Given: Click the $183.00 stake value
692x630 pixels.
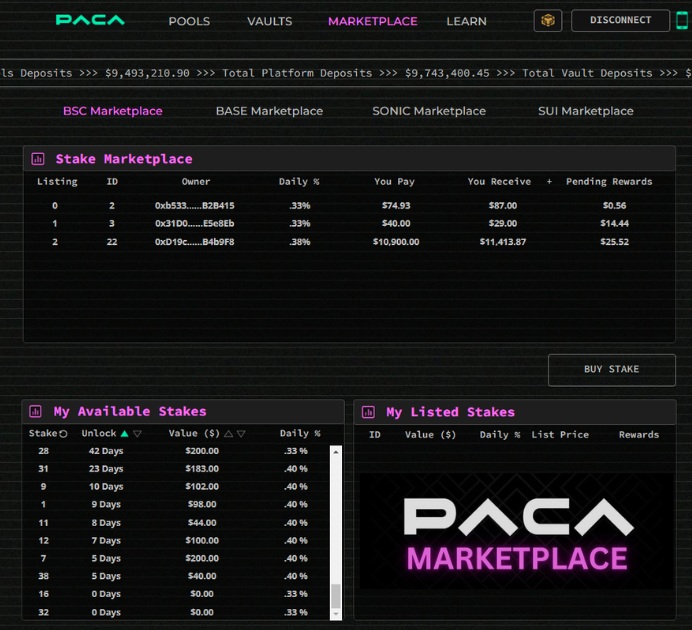Looking at the screenshot, I should point(202,469).
